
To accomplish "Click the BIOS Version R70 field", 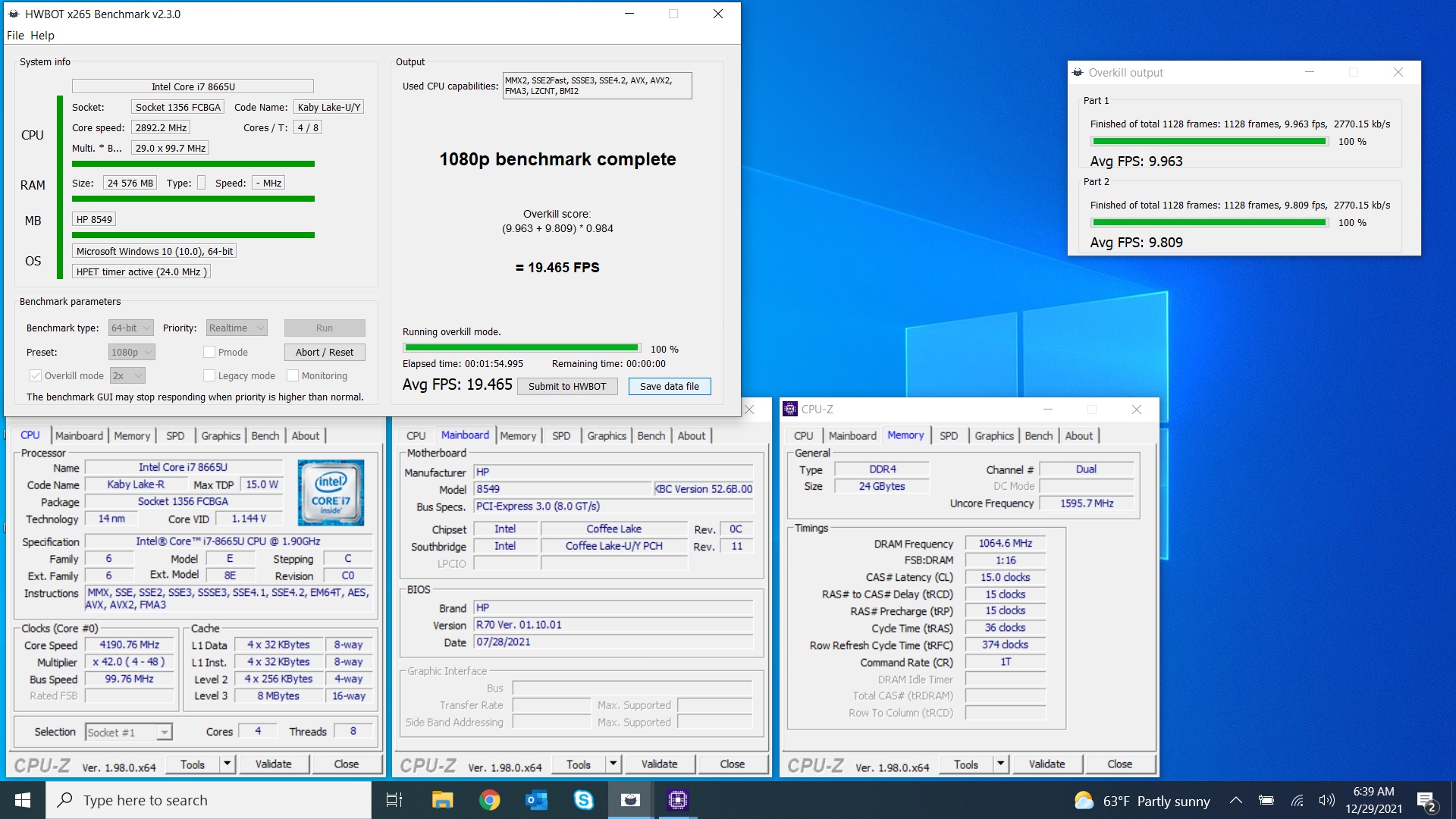I will pos(613,626).
